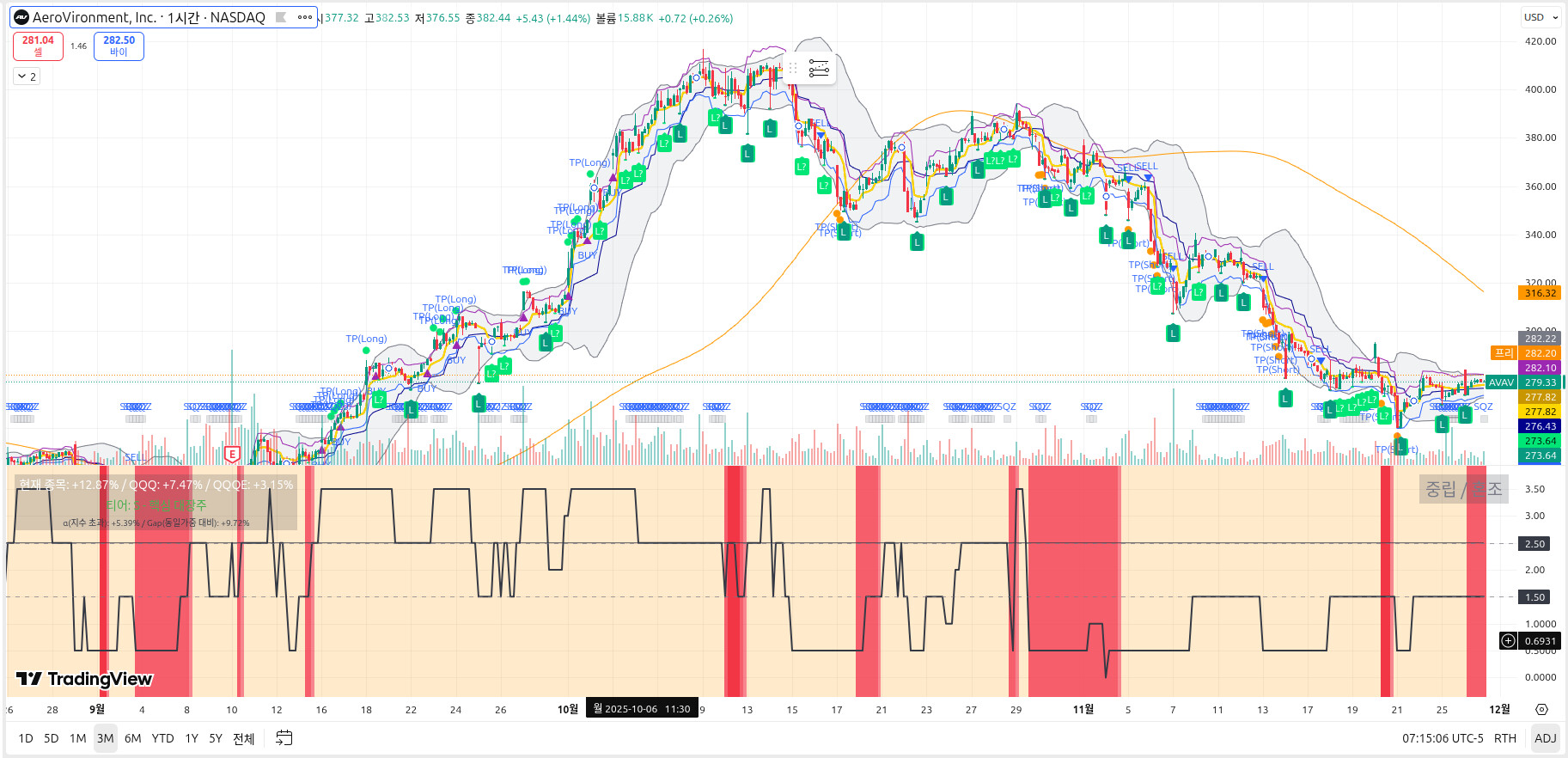Click the chart settings hexagon icon
Screen dimensions: 1568x758
tap(1541, 710)
